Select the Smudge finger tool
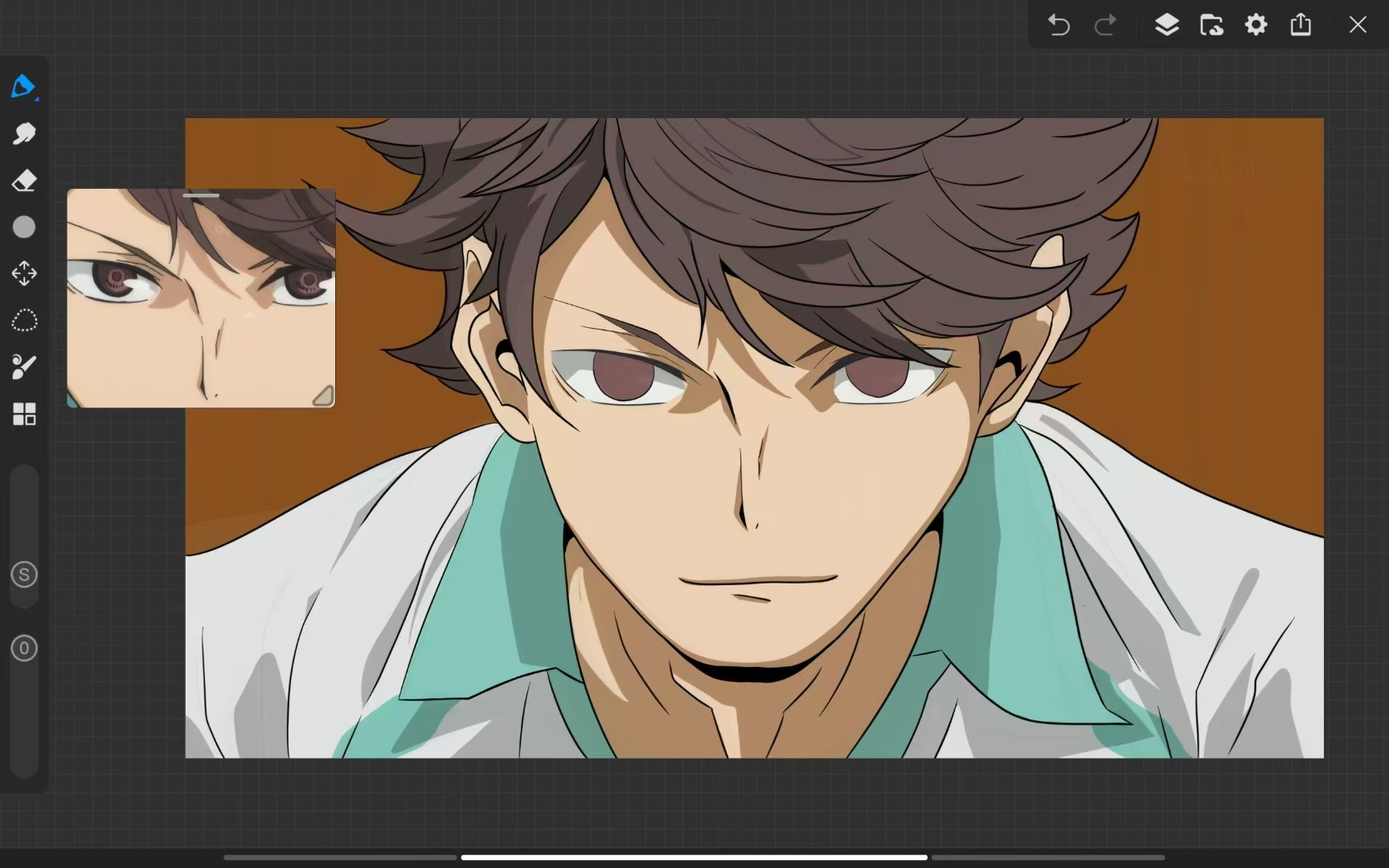This screenshot has width=1389, height=868. (24, 133)
